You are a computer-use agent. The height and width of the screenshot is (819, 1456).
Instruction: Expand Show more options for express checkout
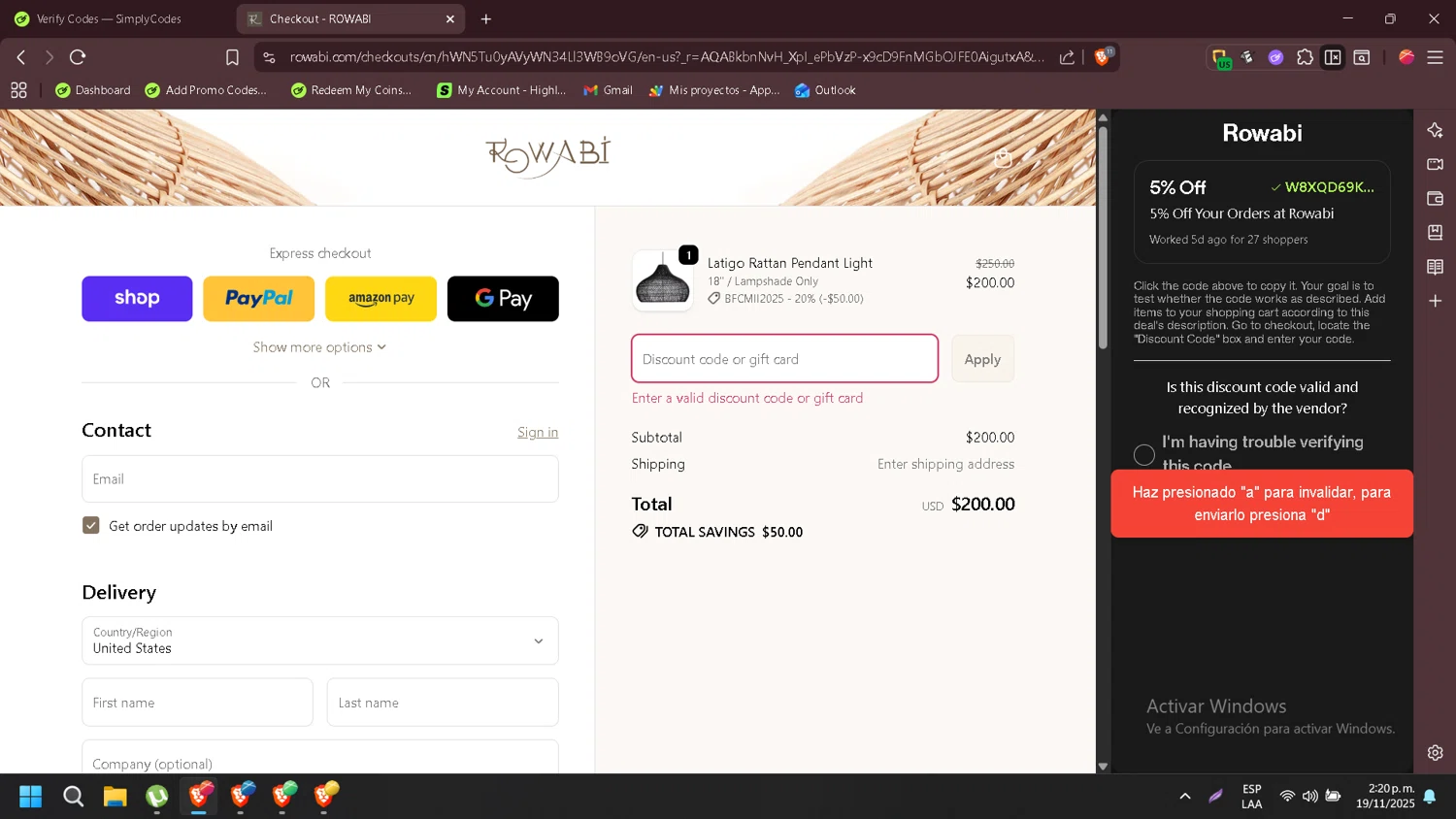(319, 347)
